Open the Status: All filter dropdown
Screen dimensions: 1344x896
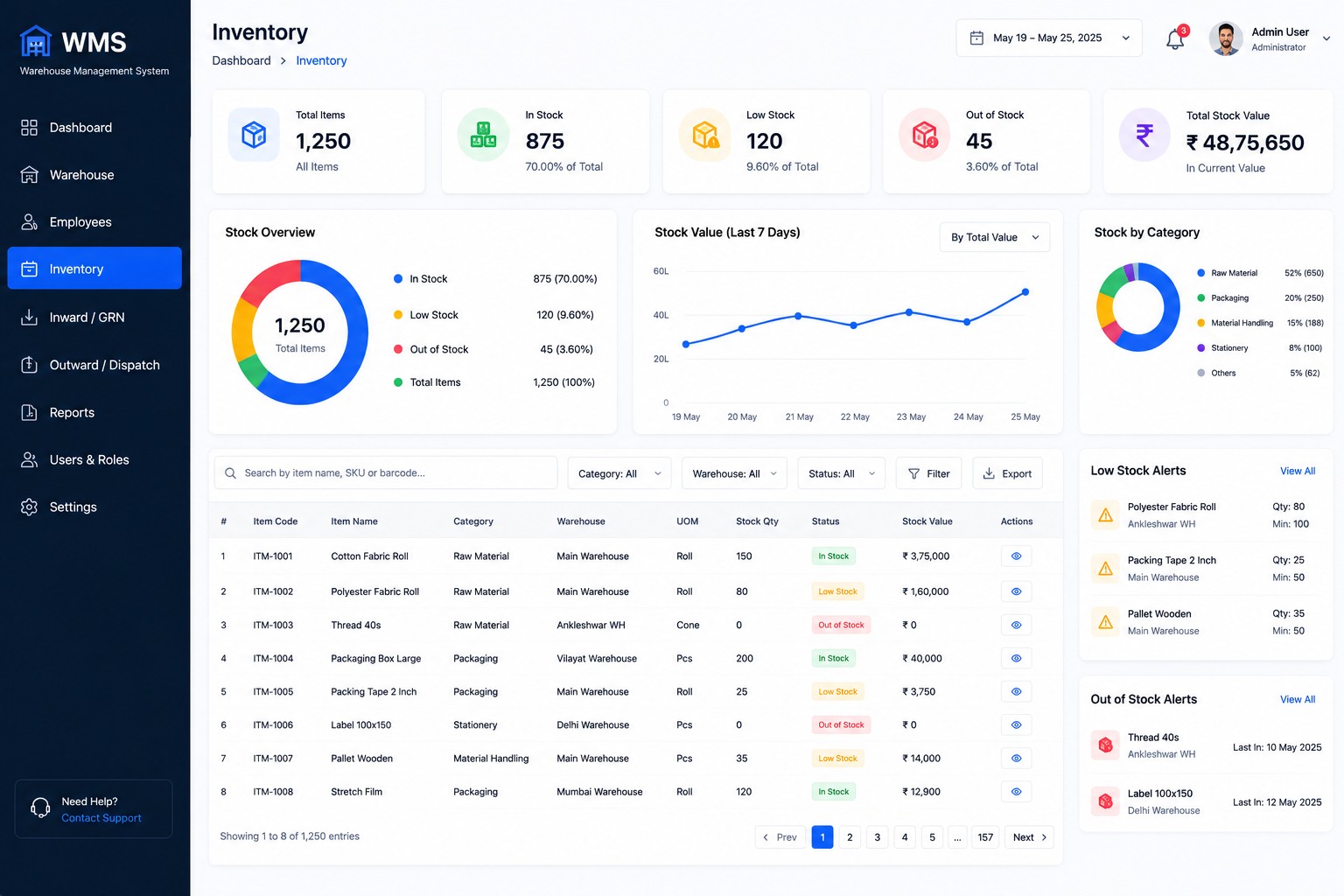coord(841,473)
